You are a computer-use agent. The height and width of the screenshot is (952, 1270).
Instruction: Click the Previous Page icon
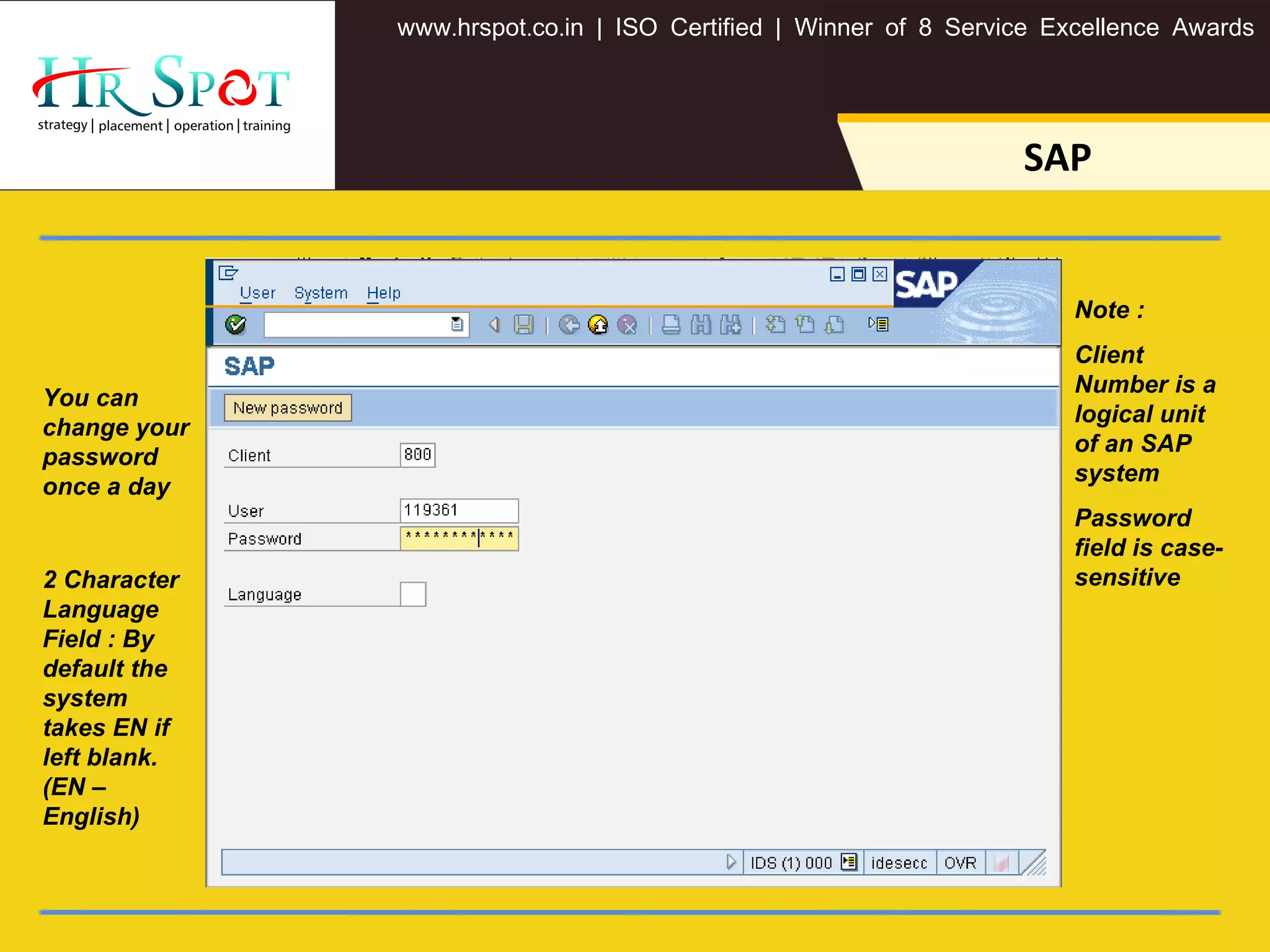(x=805, y=324)
